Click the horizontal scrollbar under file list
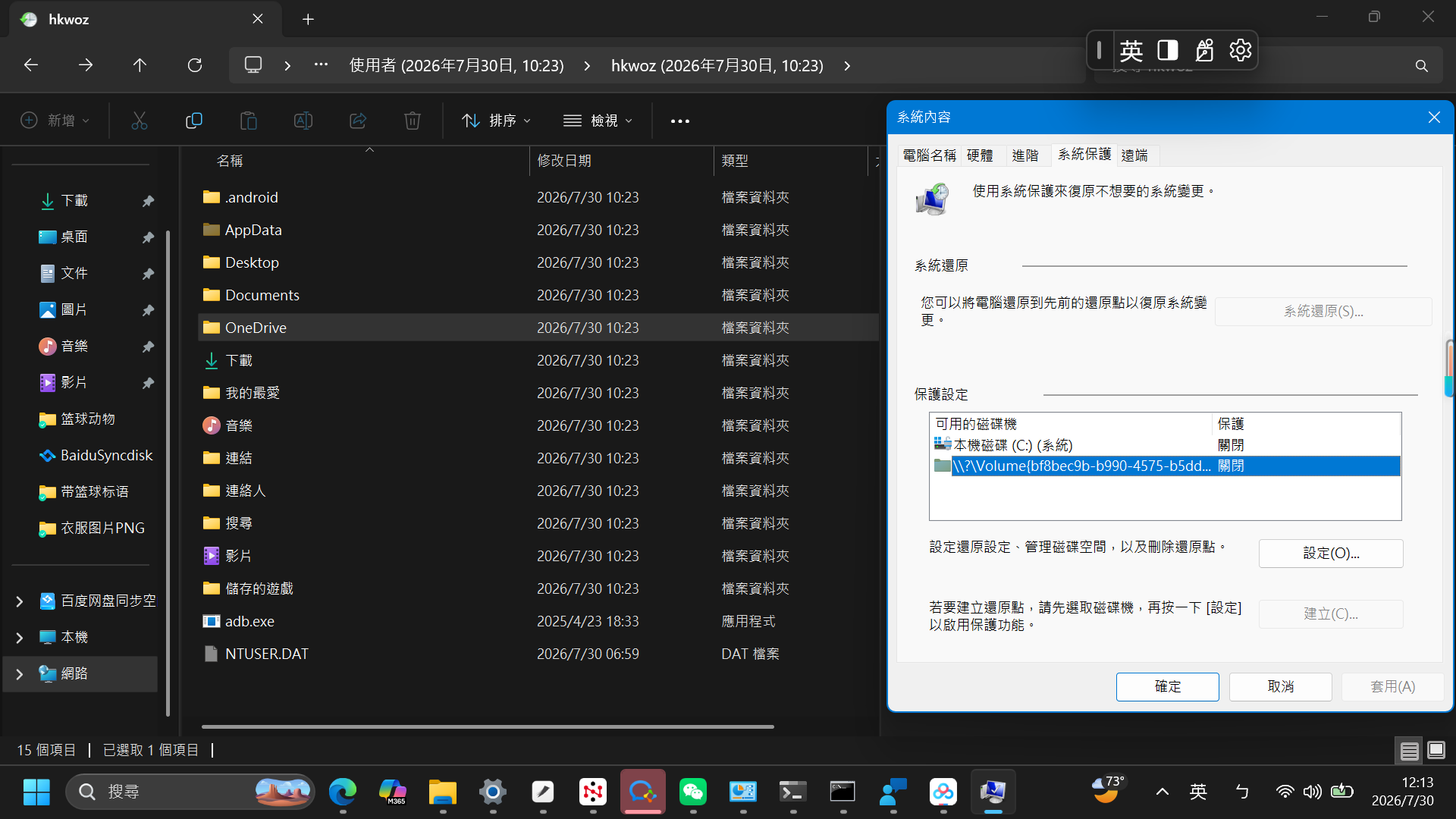This screenshot has height=819, width=1456. tap(488, 726)
